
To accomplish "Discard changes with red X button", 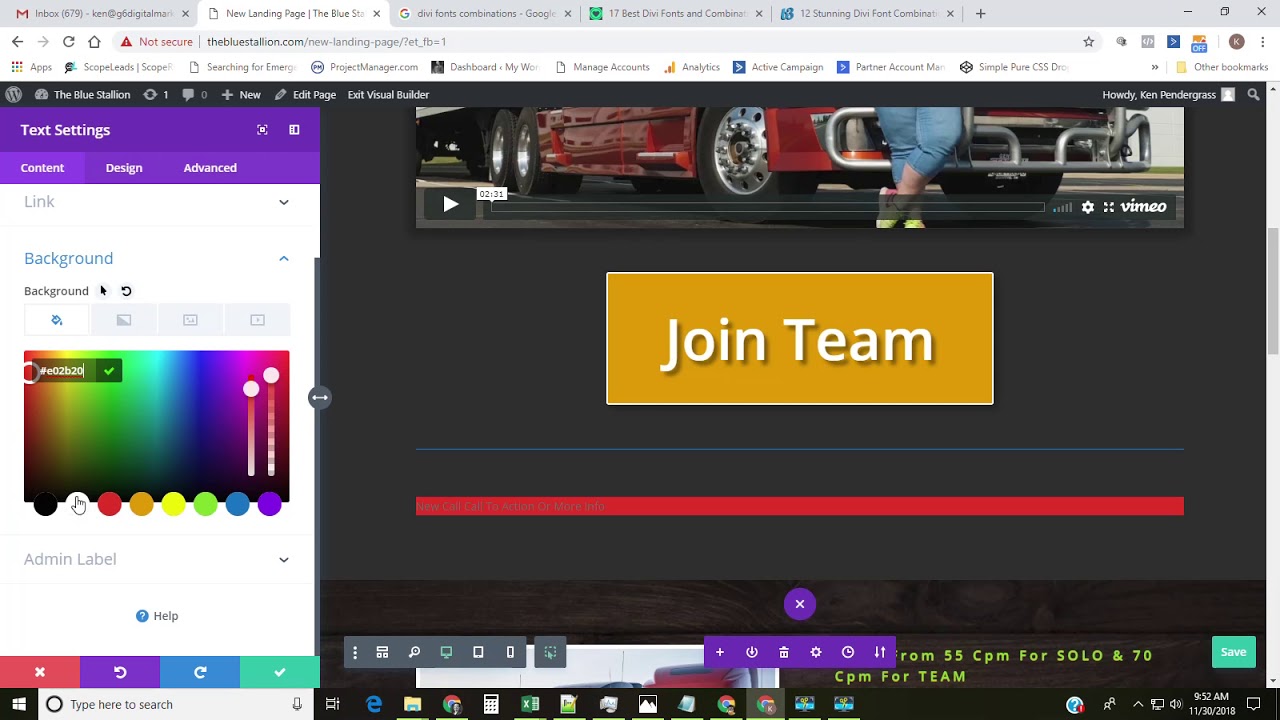I will 40,672.
